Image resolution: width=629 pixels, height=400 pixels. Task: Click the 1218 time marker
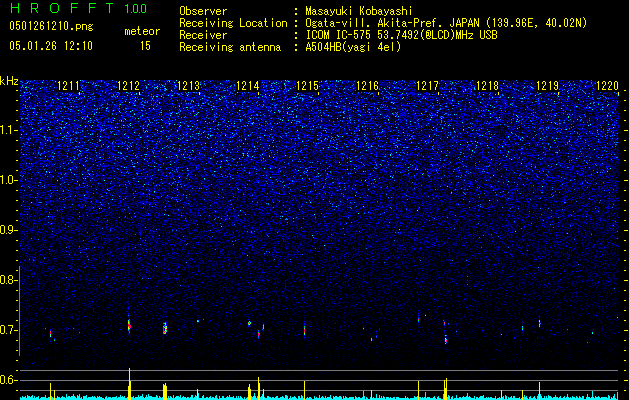[x=487, y=86]
